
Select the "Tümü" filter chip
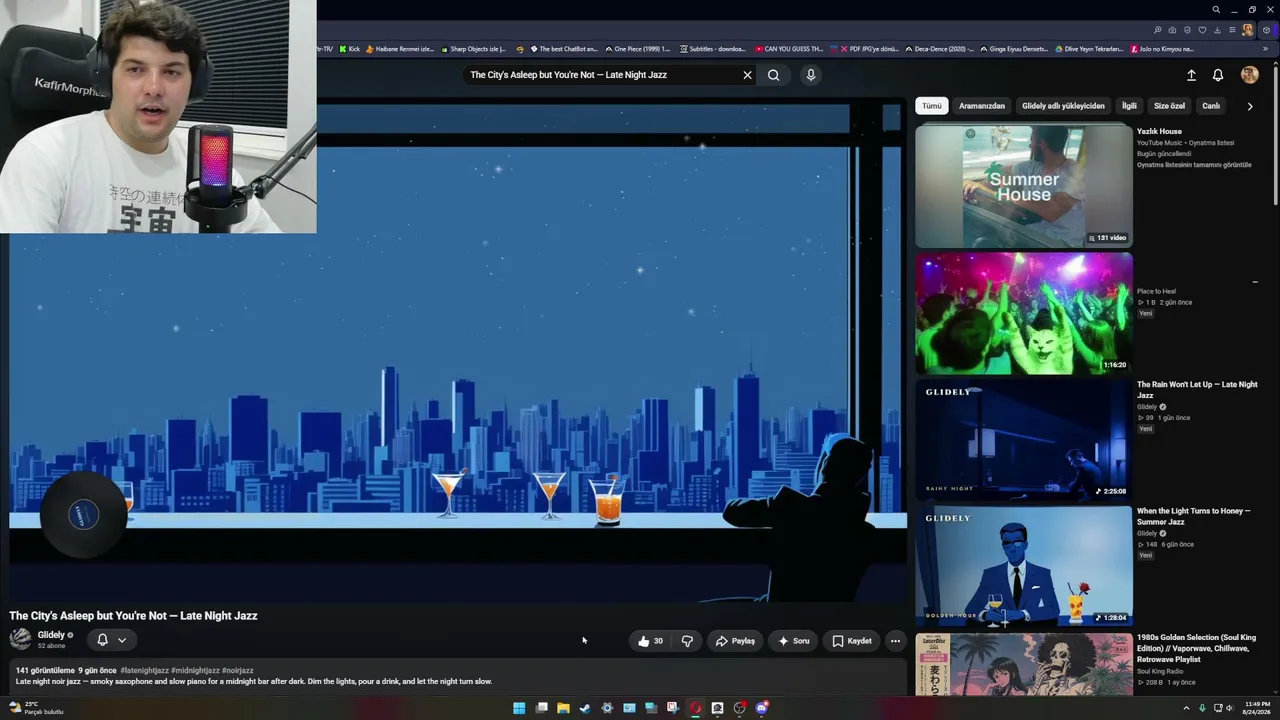[932, 106]
